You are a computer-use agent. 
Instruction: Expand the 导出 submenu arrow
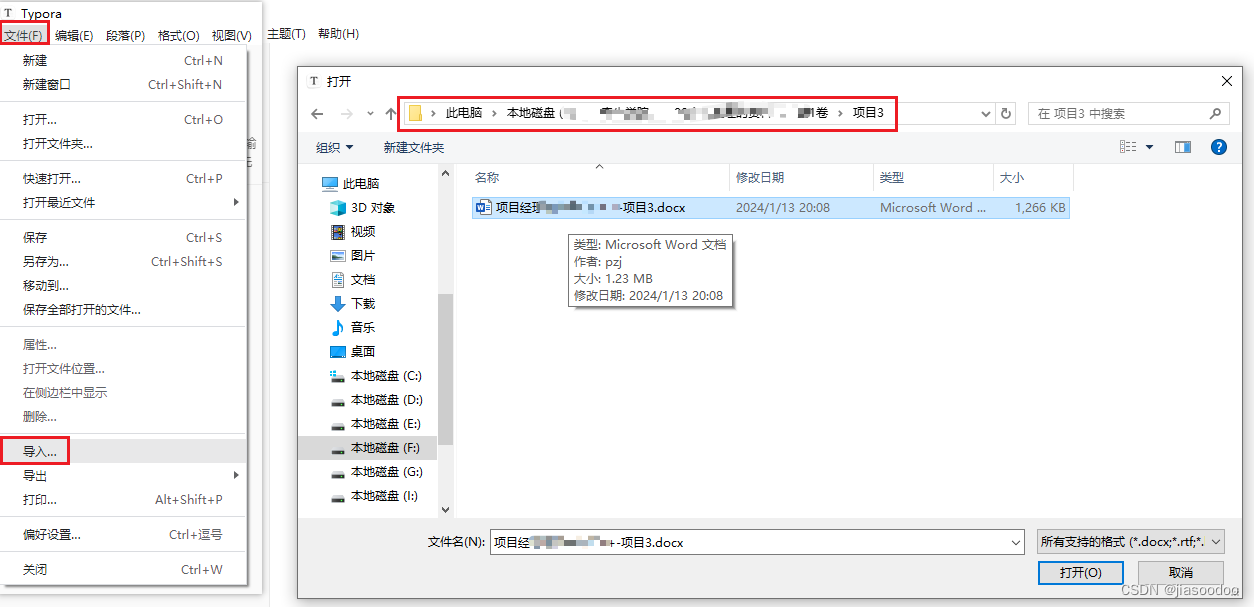click(x=237, y=475)
